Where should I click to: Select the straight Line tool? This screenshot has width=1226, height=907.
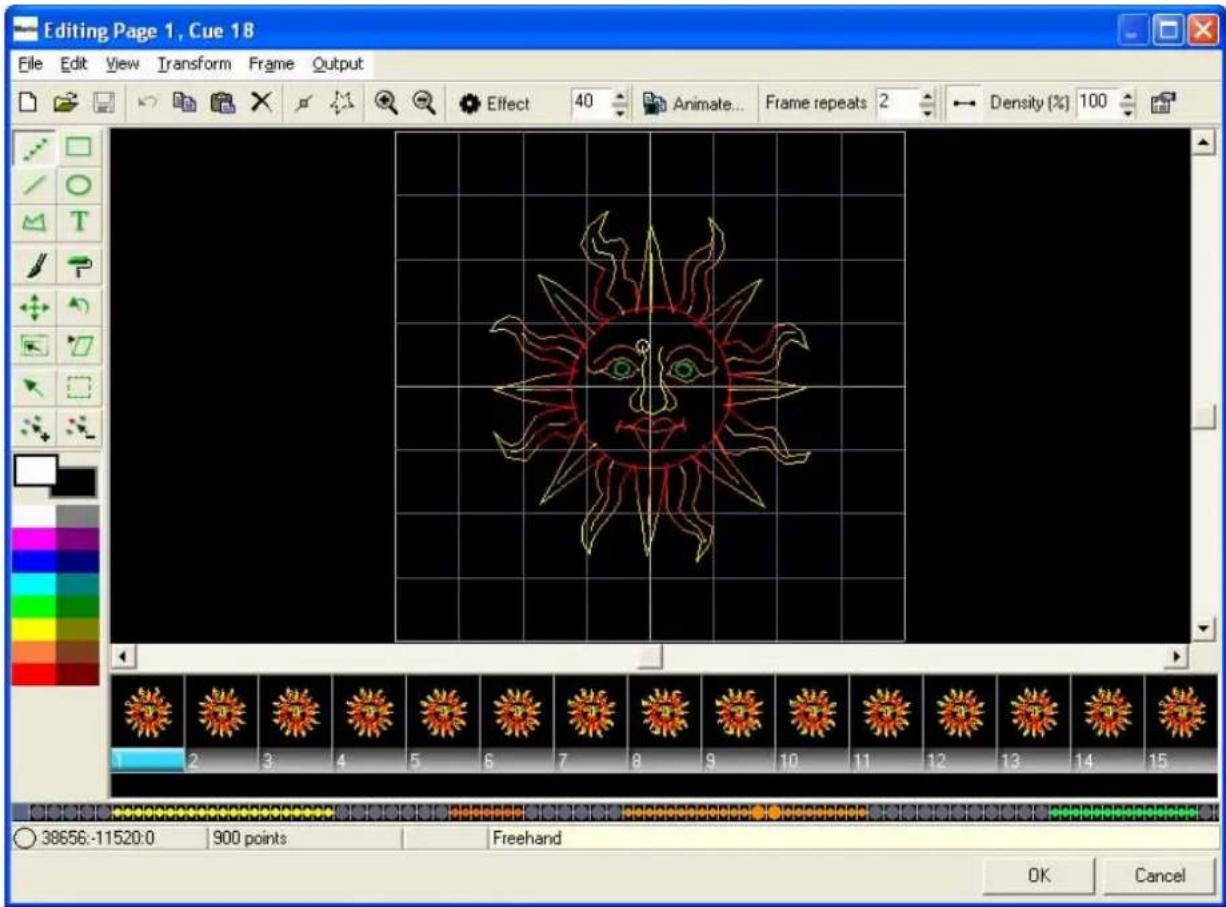pos(36,185)
